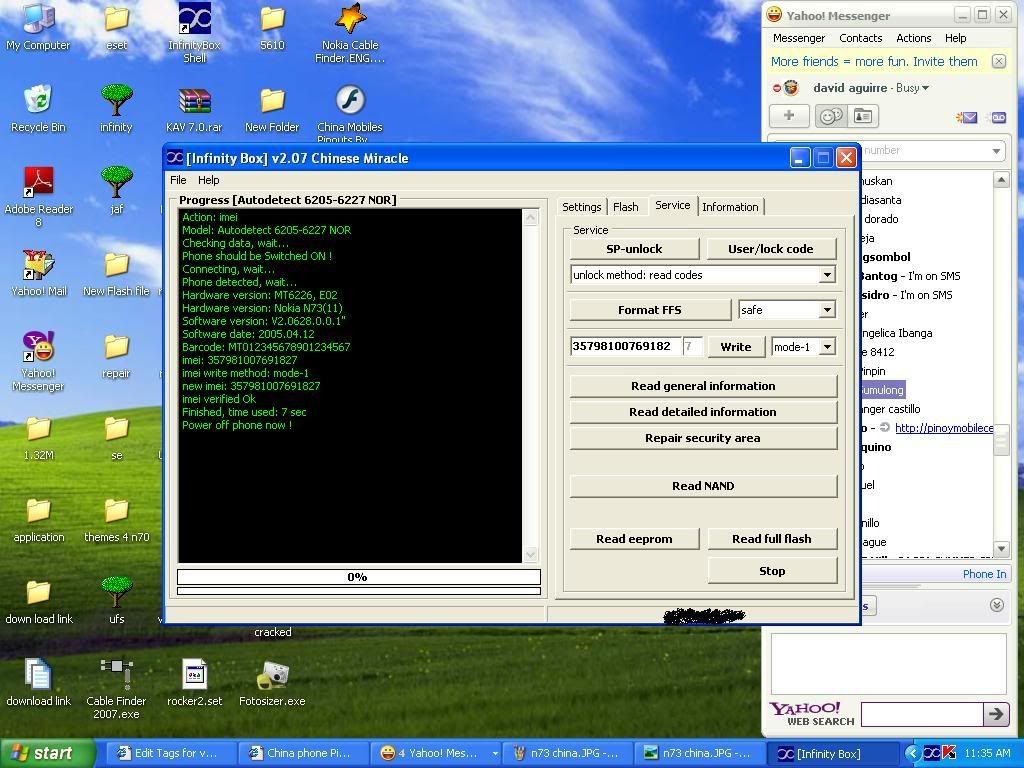Click the SP-unlock button
The width and height of the screenshot is (1024, 768).
pyautogui.click(x=634, y=249)
